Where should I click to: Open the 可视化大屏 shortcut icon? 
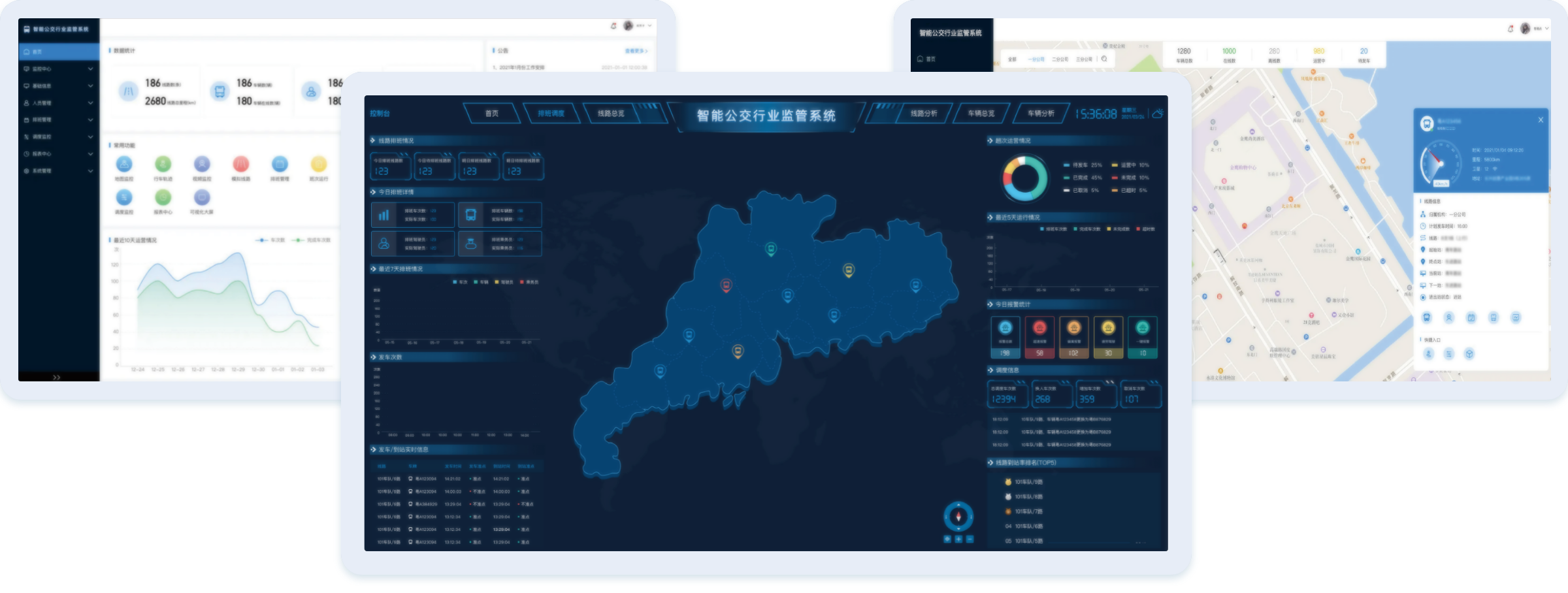click(x=202, y=197)
